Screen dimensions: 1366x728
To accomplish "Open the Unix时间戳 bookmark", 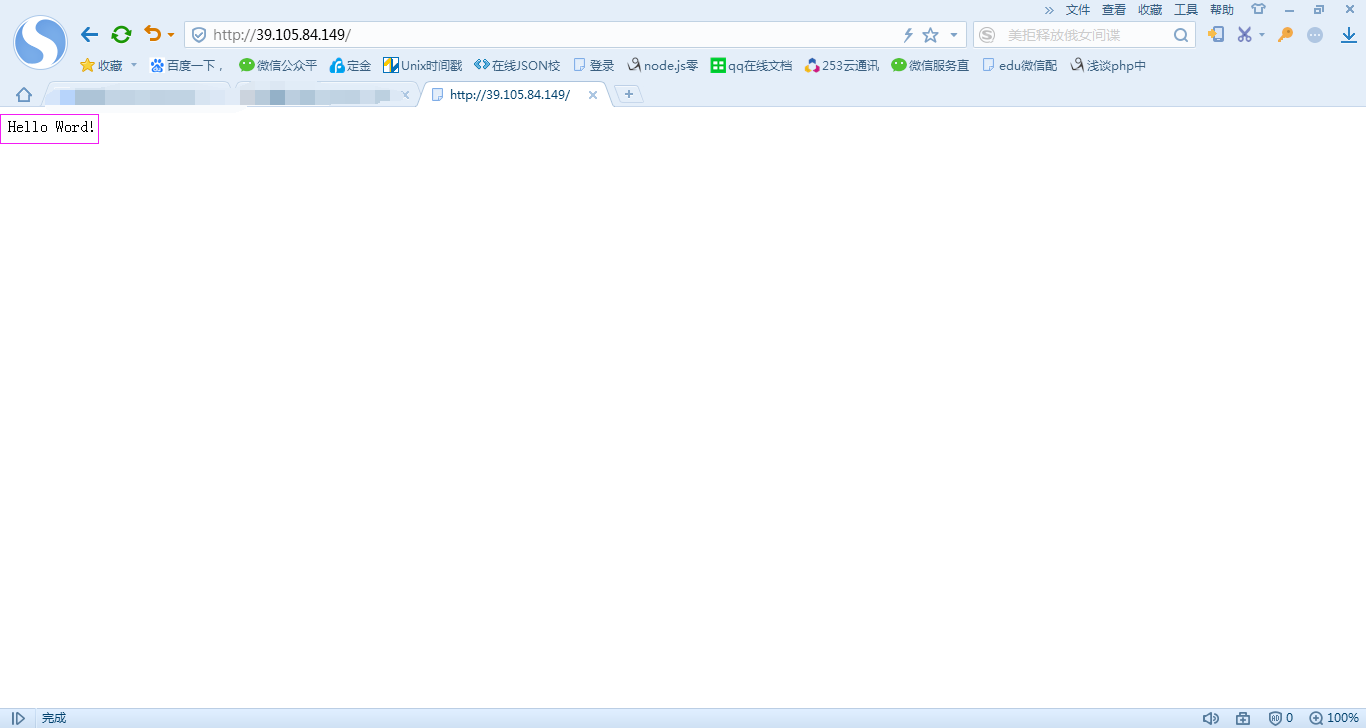I will (424, 65).
